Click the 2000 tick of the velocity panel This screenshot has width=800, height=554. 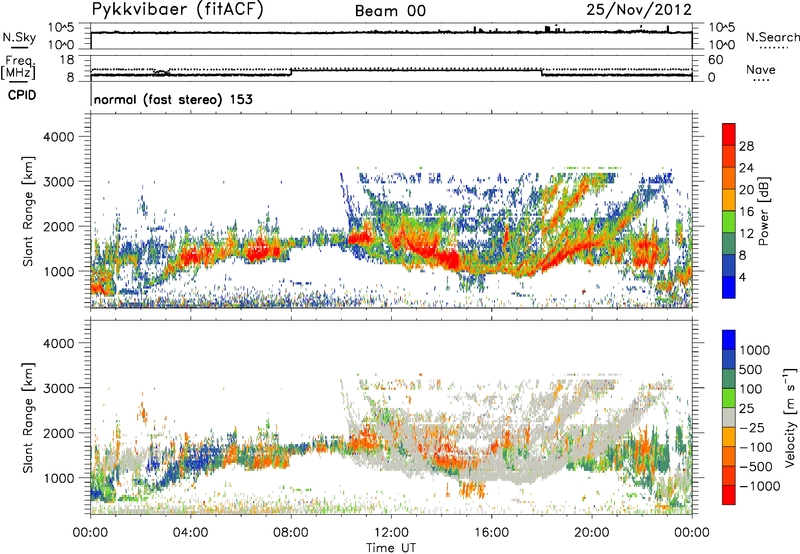coord(59,433)
